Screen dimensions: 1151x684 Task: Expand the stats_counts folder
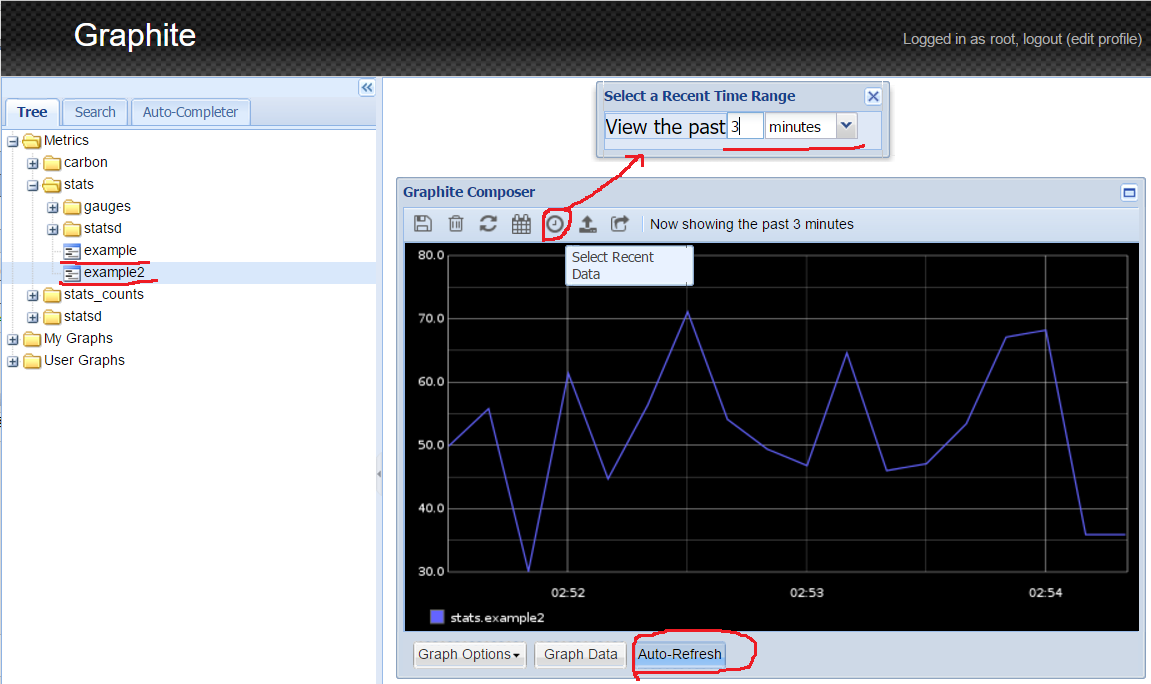[x=32, y=295]
